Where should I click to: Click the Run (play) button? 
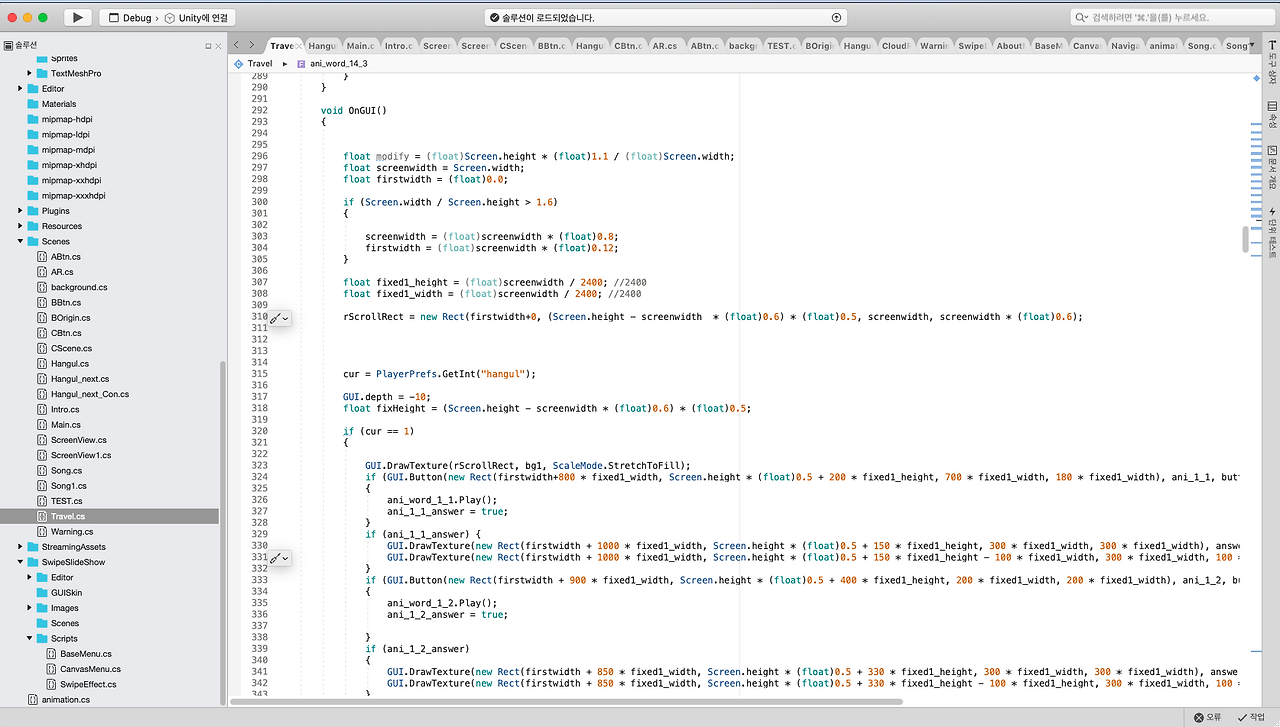tap(78, 17)
